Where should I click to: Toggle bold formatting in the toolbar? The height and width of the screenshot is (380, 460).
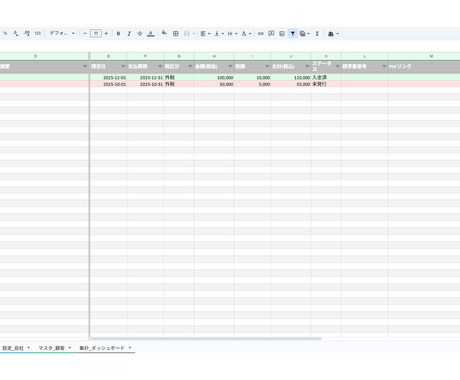(118, 34)
